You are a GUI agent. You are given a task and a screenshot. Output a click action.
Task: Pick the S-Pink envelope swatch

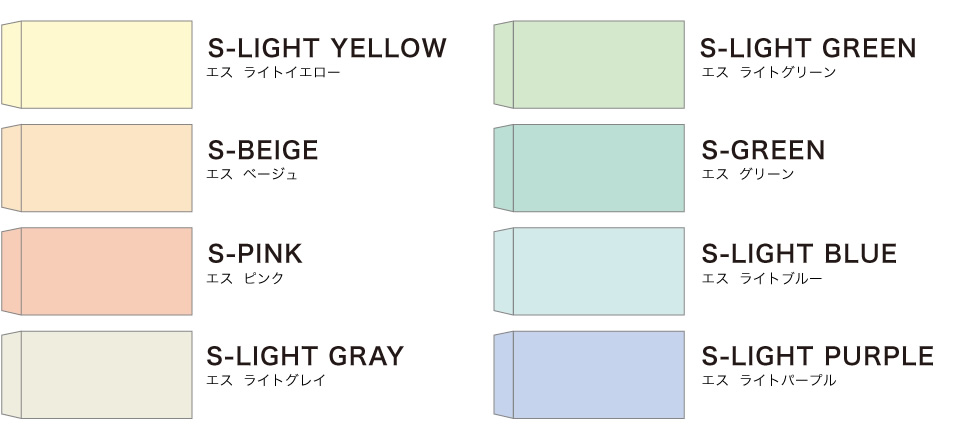tap(98, 270)
